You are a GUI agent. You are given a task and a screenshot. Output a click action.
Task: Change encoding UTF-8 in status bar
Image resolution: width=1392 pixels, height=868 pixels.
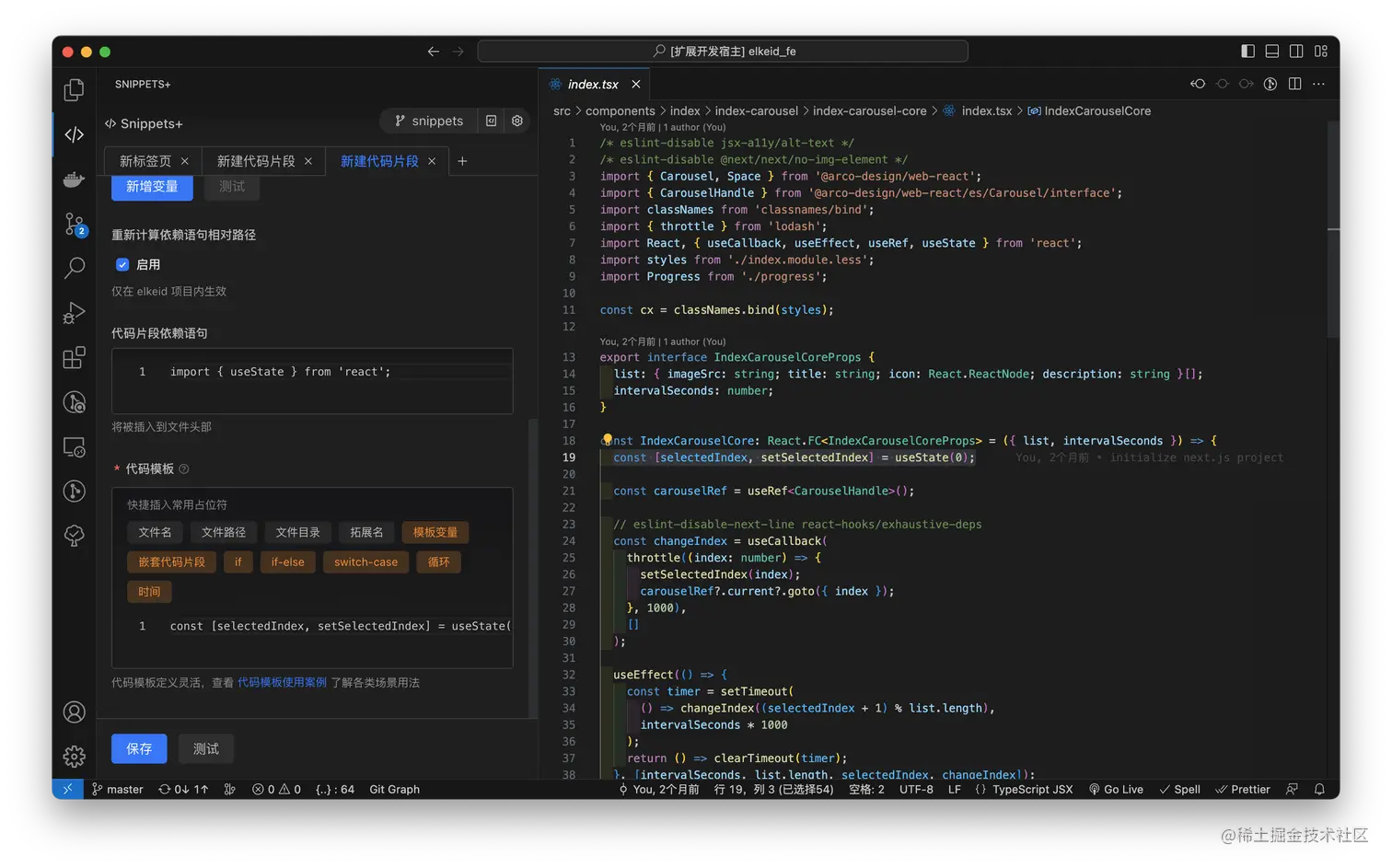[x=916, y=790]
